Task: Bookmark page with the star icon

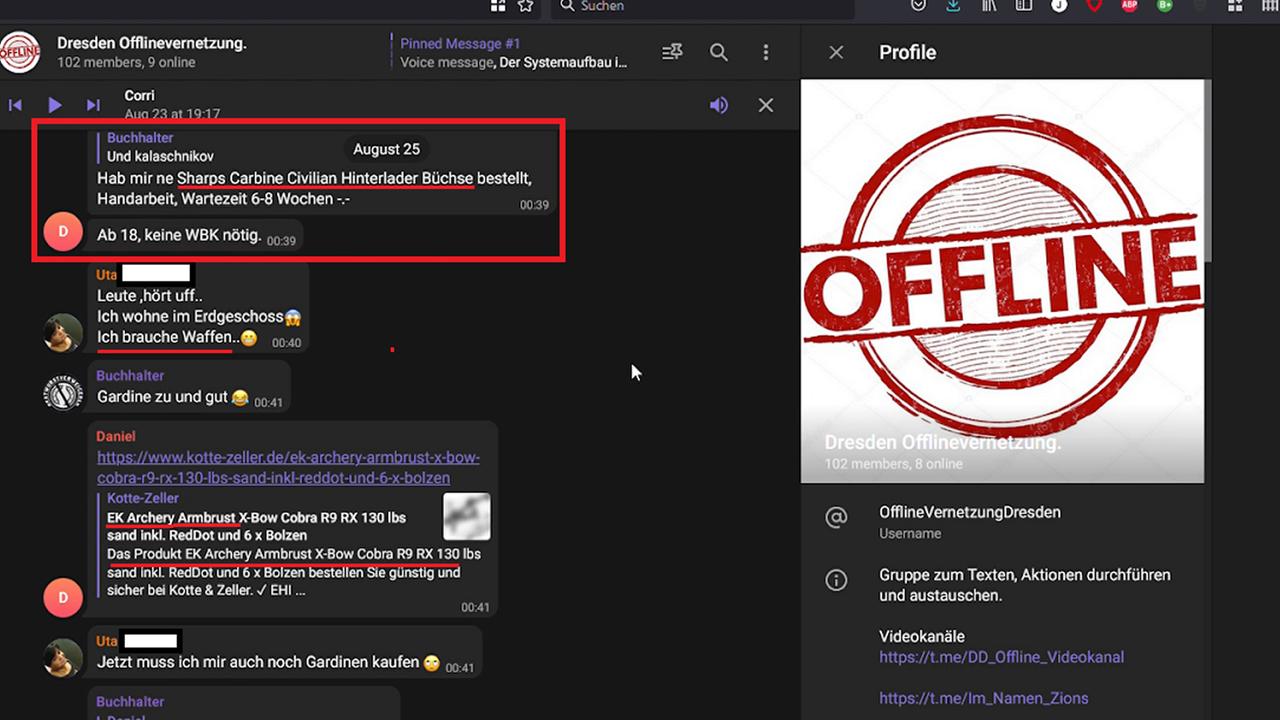Action: [x=525, y=6]
